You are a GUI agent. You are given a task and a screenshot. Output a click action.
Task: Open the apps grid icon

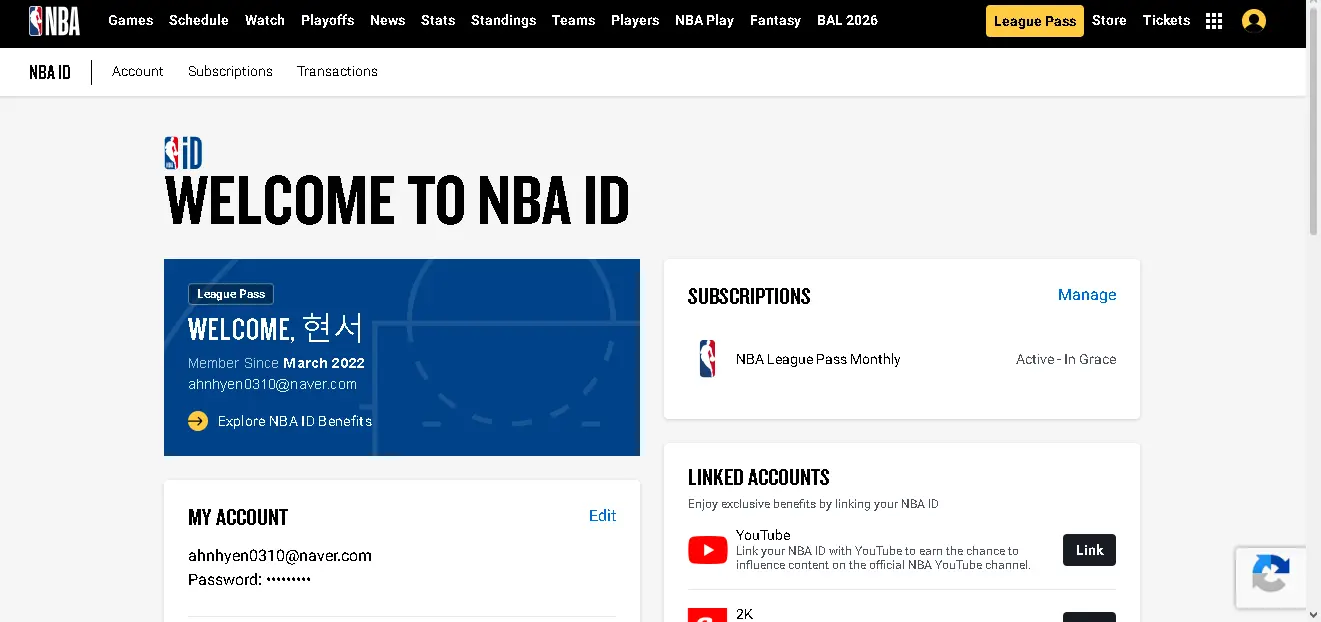(1214, 21)
